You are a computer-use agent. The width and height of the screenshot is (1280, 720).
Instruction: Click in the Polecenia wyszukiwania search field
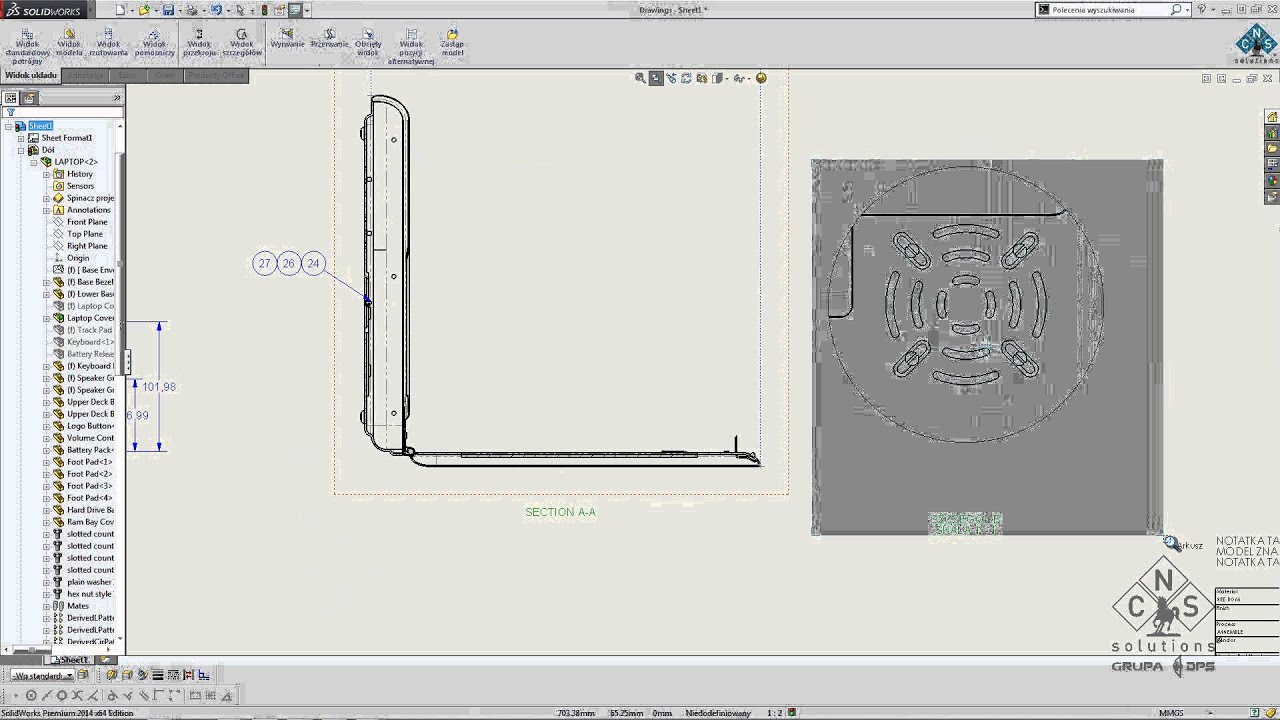(x=1108, y=10)
